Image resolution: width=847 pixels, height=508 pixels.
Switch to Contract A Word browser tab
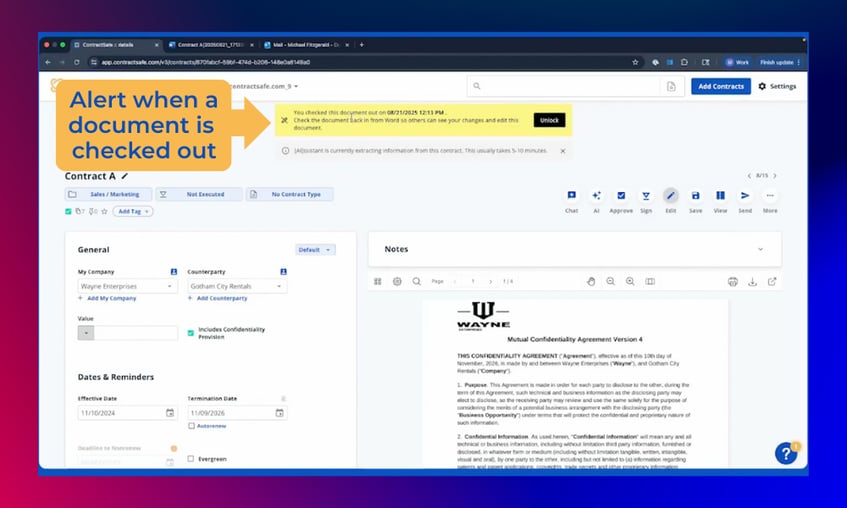tap(211, 45)
